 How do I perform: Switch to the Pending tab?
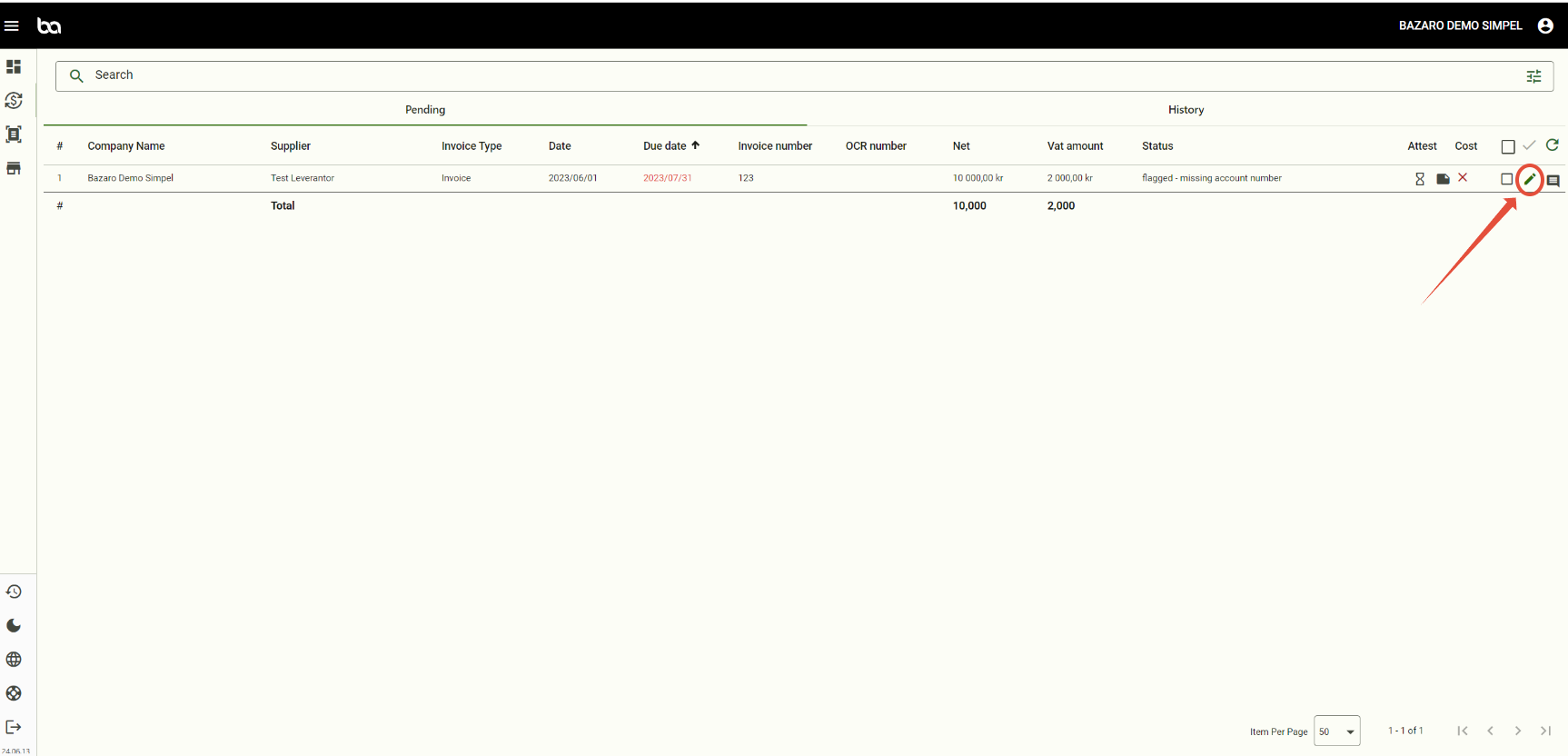pos(425,110)
